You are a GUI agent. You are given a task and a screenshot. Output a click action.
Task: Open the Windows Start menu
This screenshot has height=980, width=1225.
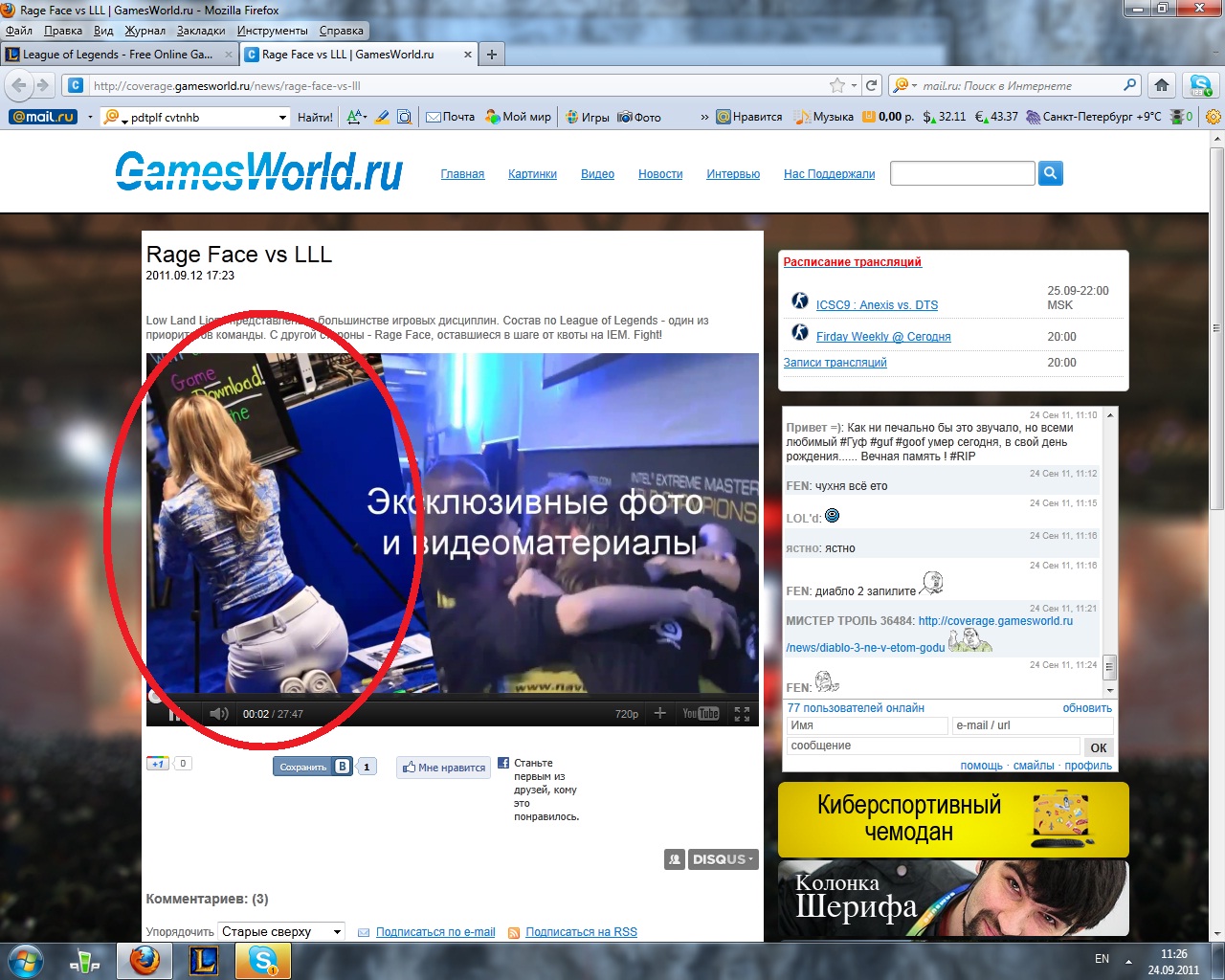tap(24, 959)
